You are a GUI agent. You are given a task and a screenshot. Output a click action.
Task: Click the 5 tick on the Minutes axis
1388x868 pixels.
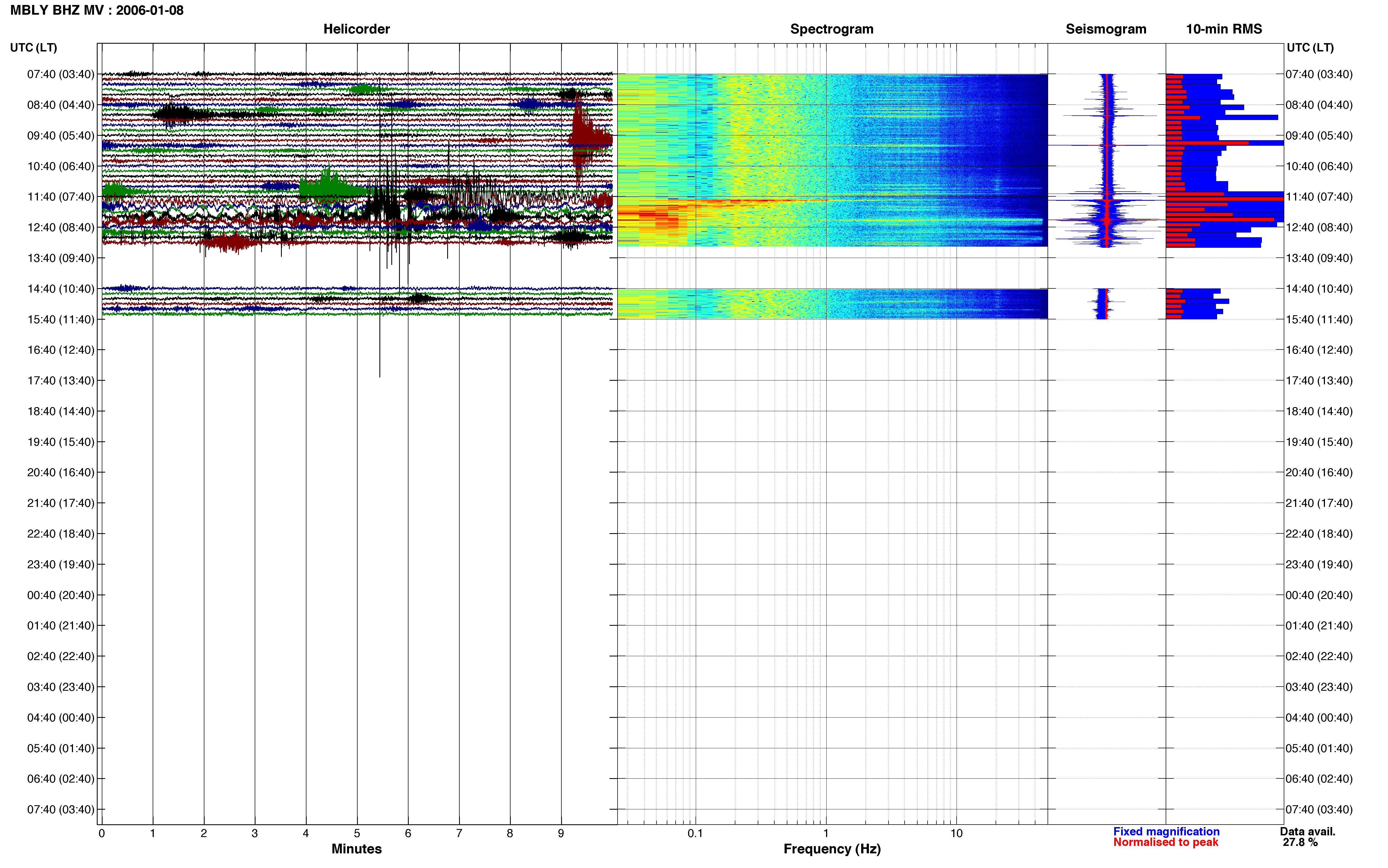pos(357,833)
